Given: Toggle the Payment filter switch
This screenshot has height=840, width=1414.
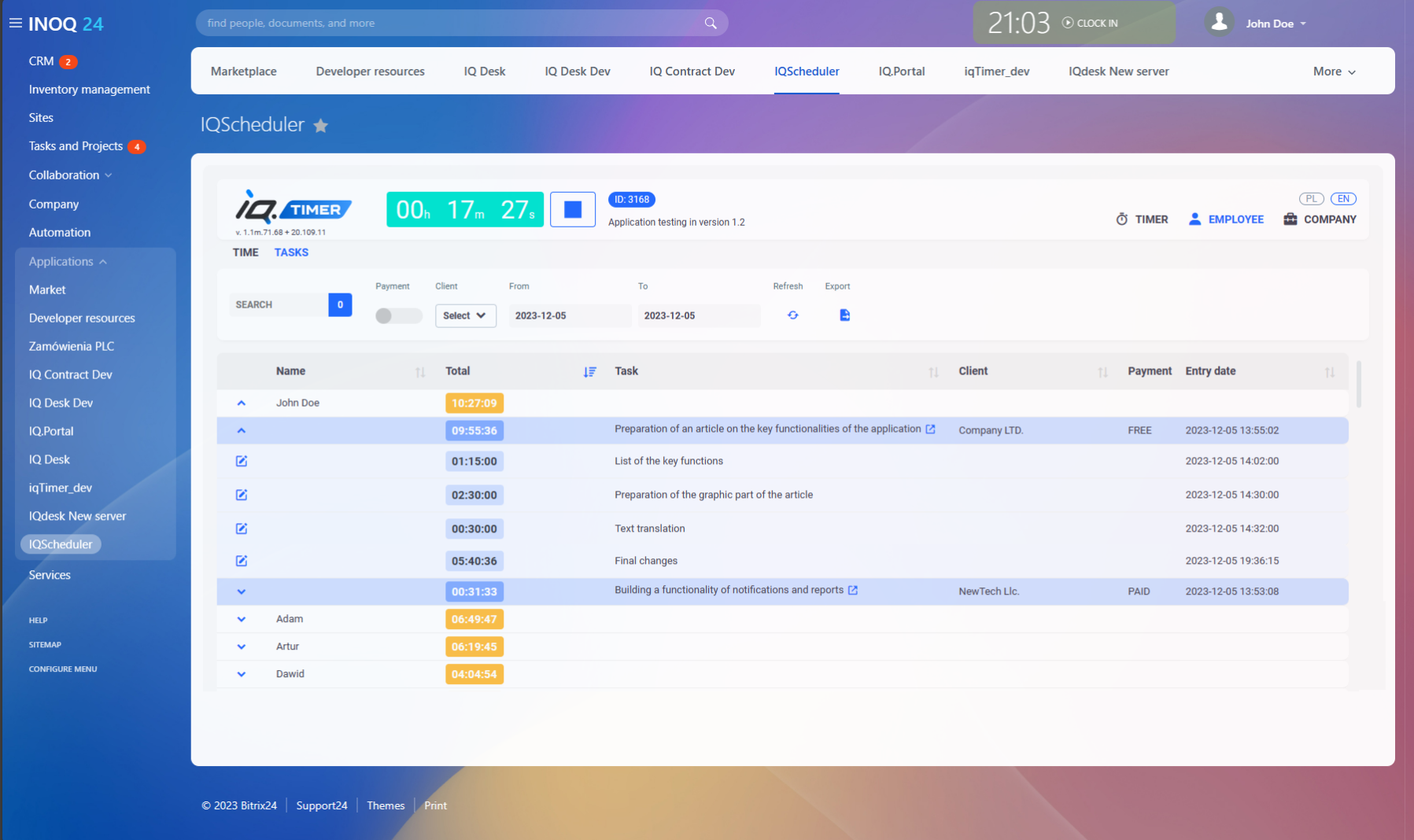Looking at the screenshot, I should click(398, 315).
